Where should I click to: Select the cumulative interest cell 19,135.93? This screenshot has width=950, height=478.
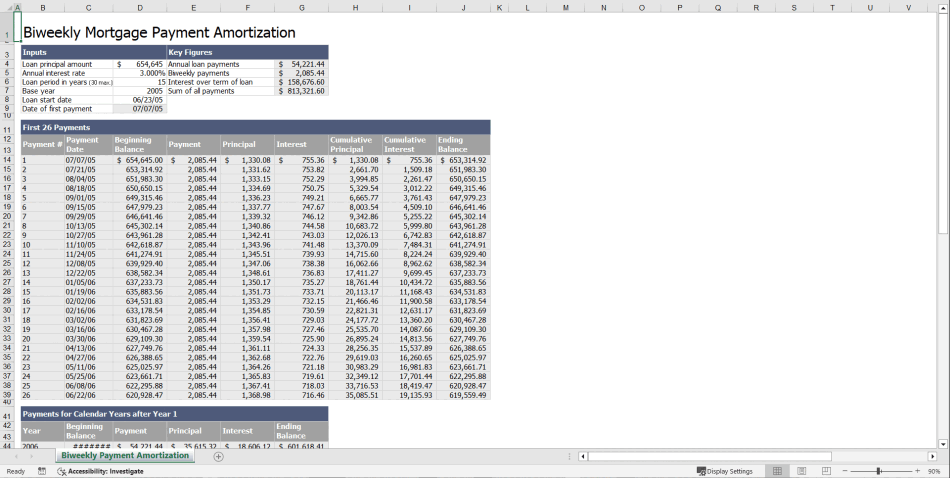(x=409, y=395)
